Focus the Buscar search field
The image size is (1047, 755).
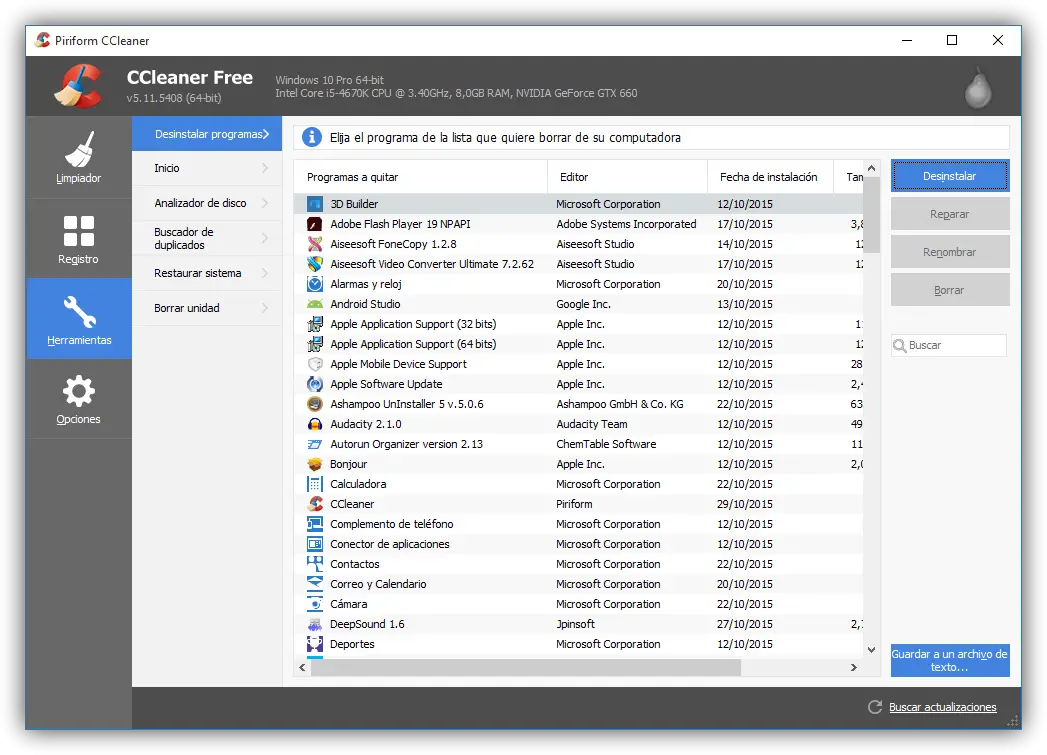(x=955, y=345)
